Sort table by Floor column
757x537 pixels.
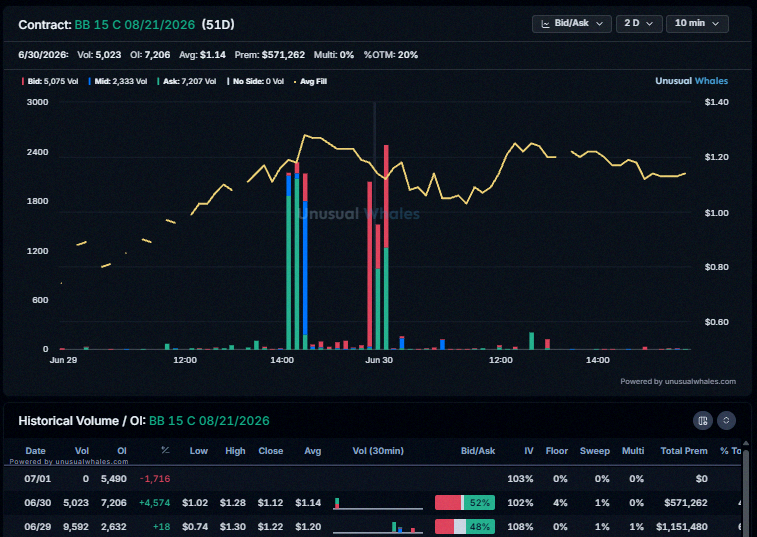click(x=557, y=451)
